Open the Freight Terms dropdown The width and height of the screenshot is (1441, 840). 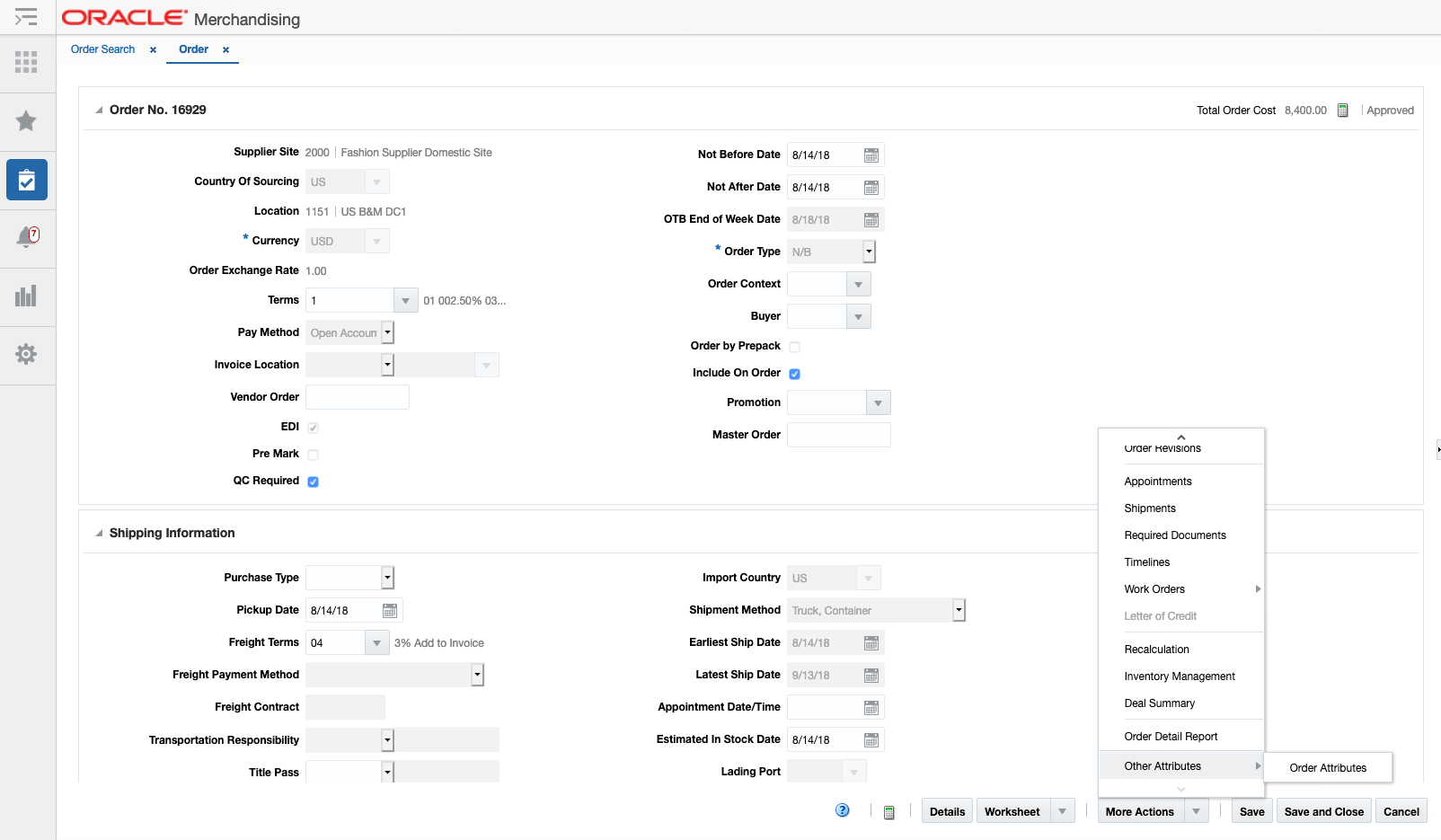pyautogui.click(x=377, y=642)
